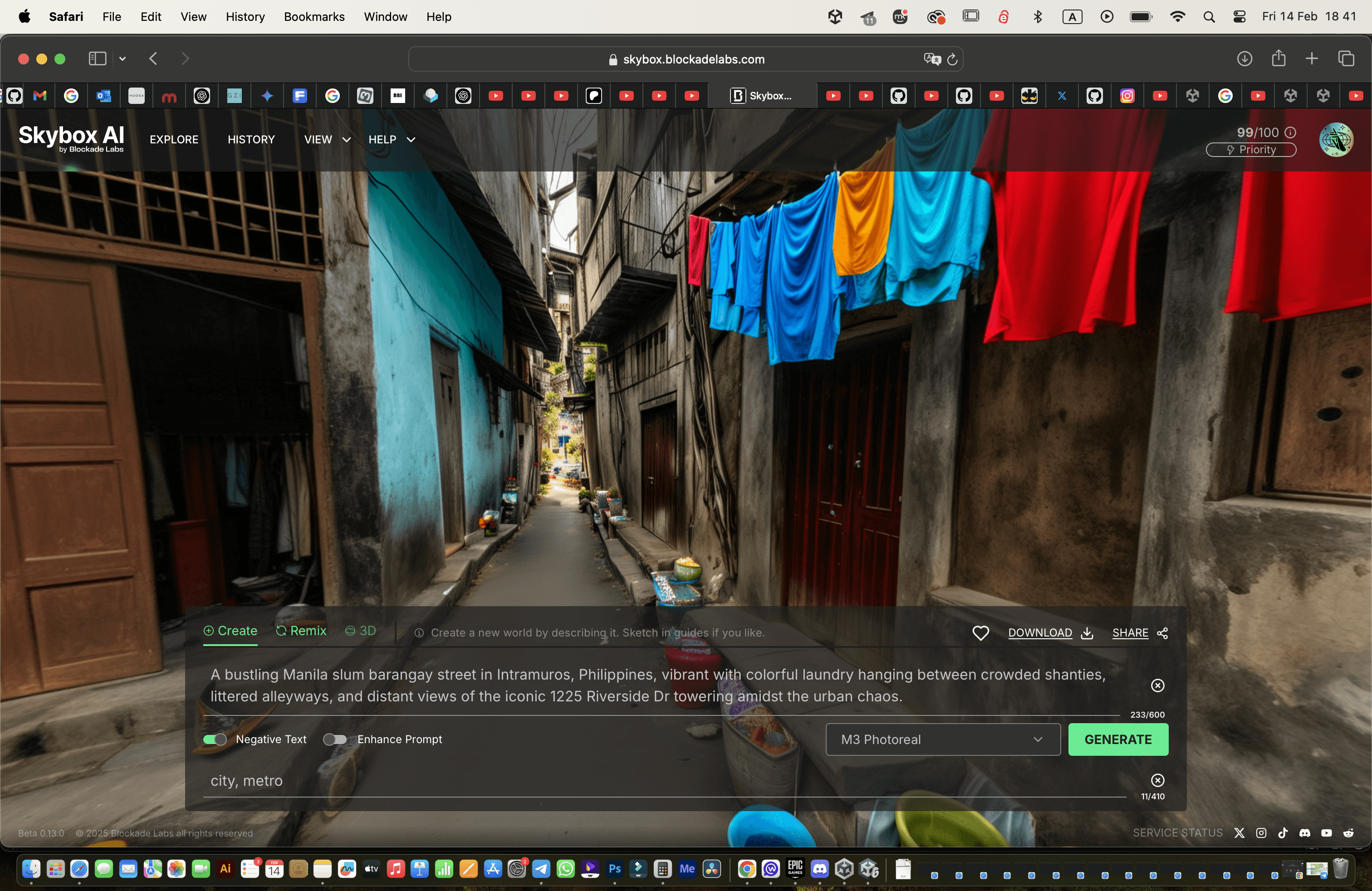Click the SHARE link
This screenshot has height=891, width=1372.
coord(1140,633)
